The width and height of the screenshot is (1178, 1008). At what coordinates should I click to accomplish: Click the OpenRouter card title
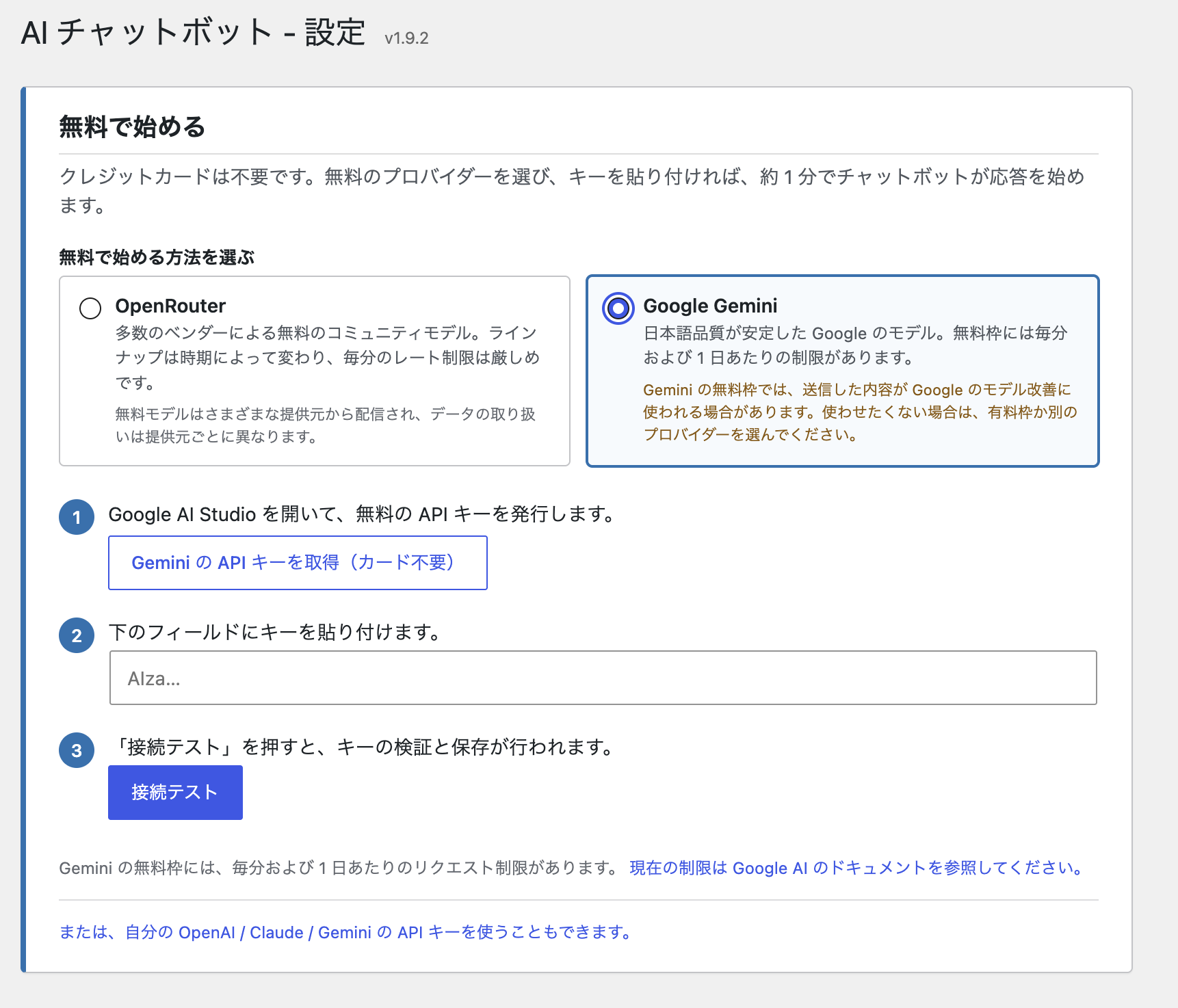click(170, 306)
